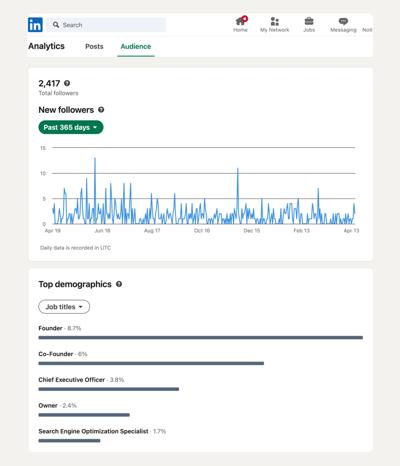Click the Home icon with notification badge
The height and width of the screenshot is (466, 400).
coord(241,21)
